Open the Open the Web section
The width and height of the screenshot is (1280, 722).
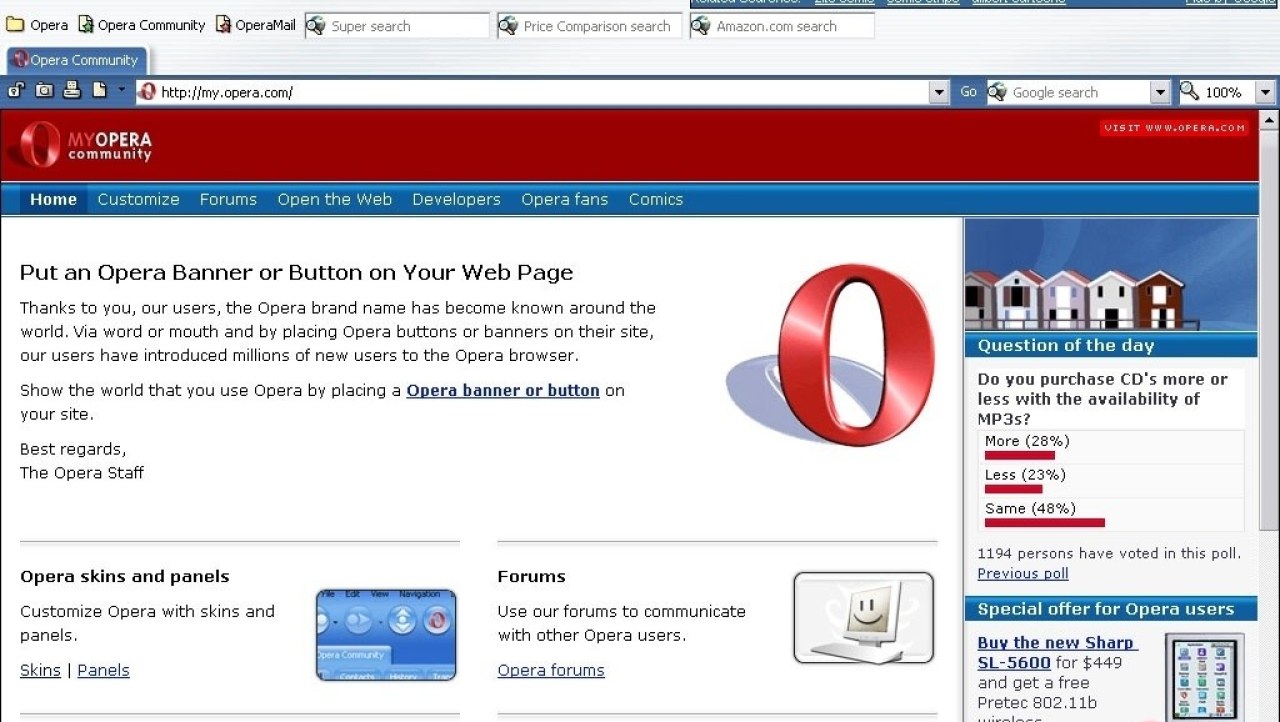[334, 199]
